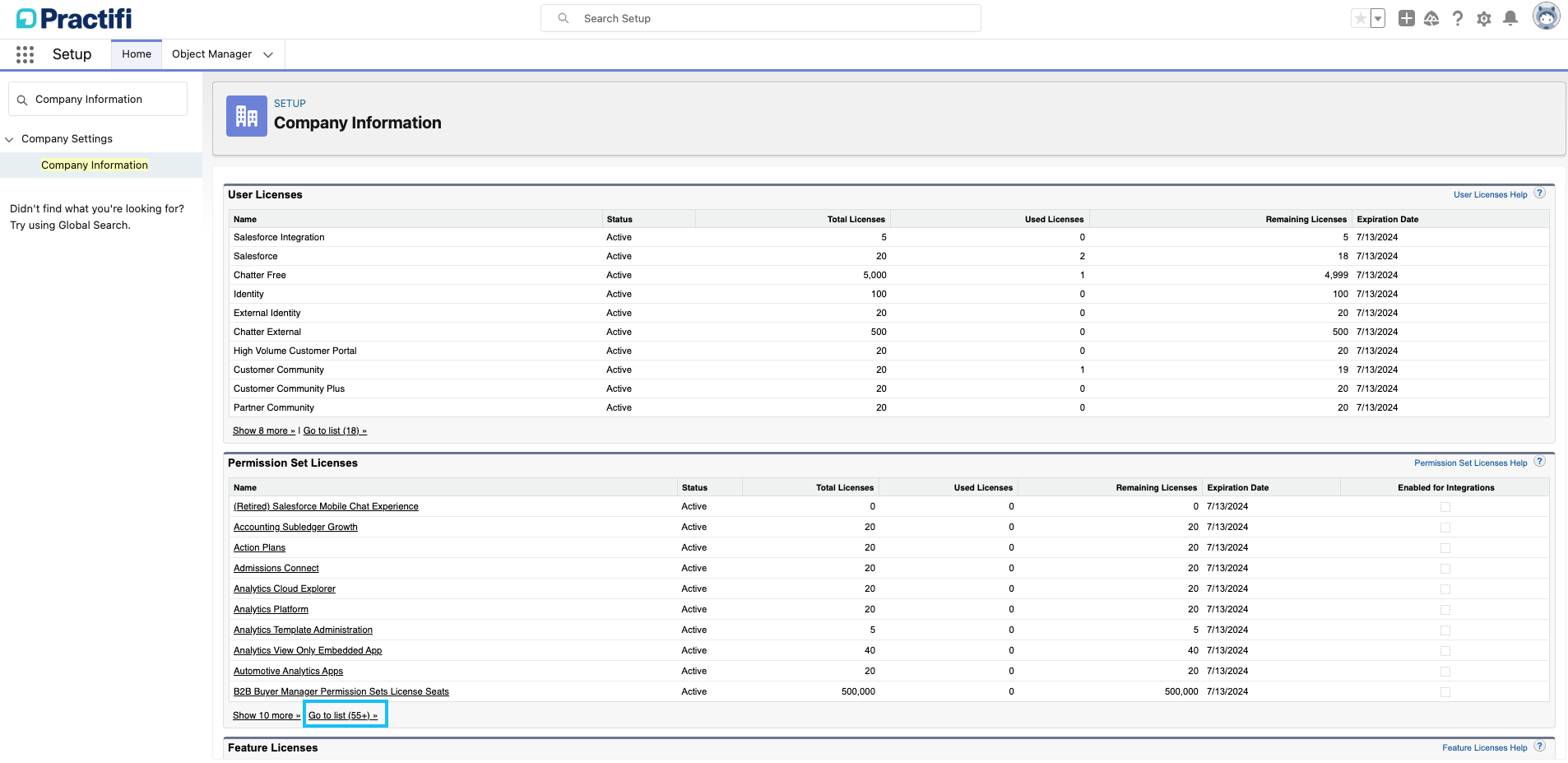Toggle integrations checkbox for Accounting Subledger Growth
Screen dimensions: 1568x763
(x=1445, y=528)
